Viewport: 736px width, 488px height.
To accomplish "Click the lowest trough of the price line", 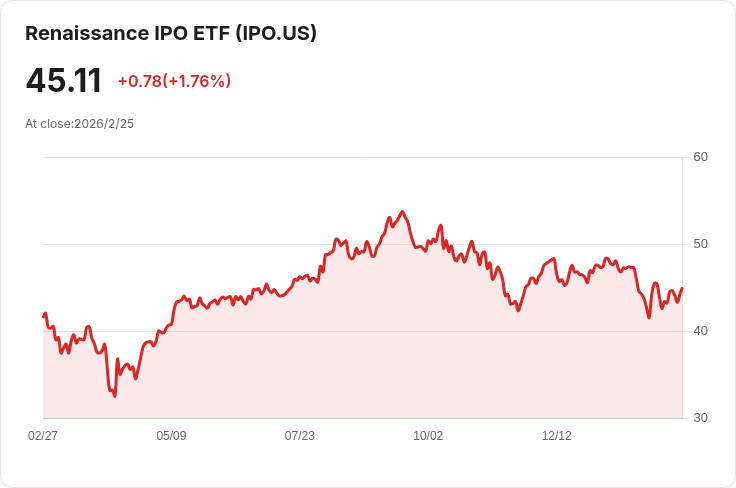I will [115, 396].
